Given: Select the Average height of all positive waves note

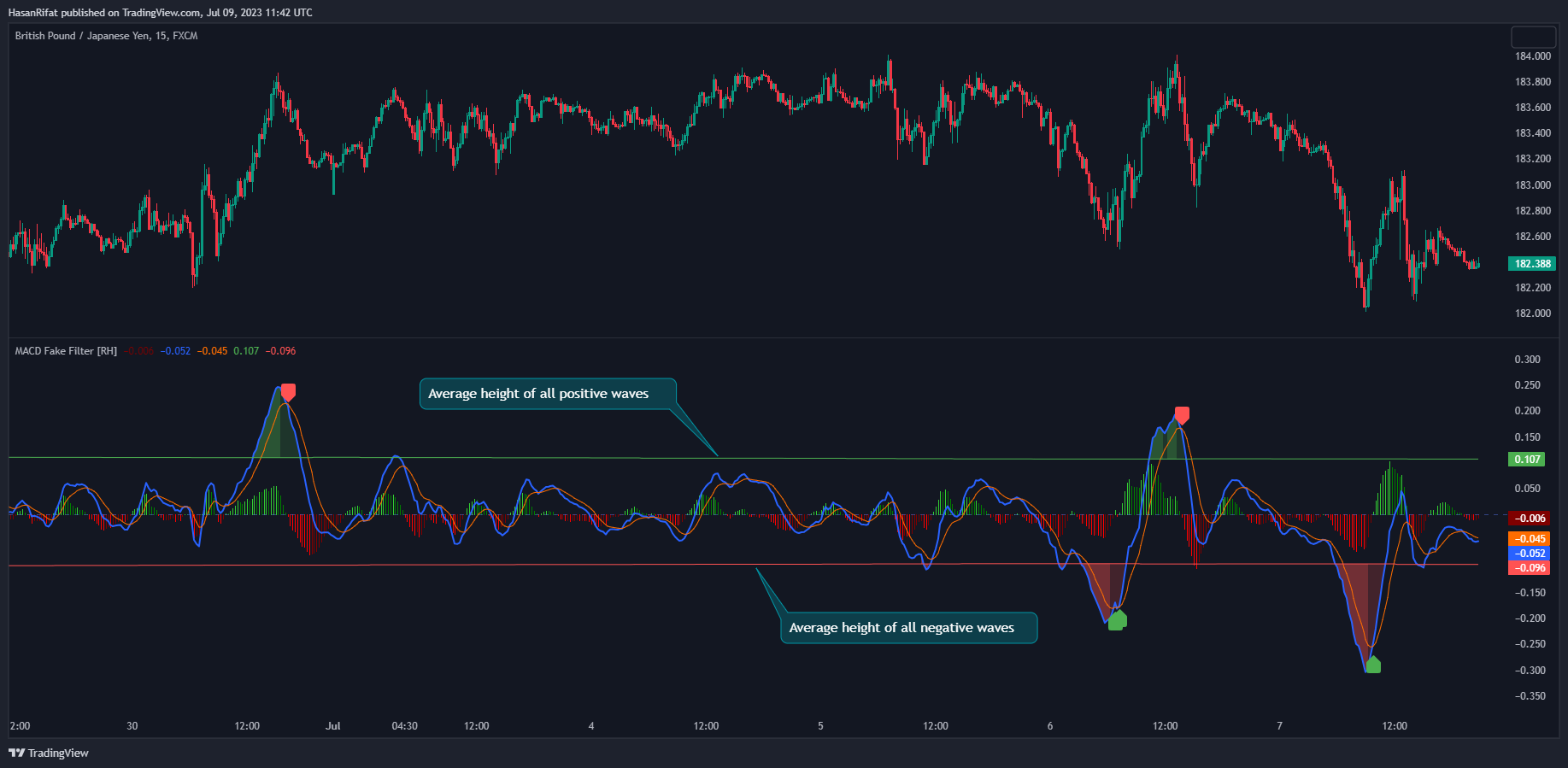Looking at the screenshot, I should point(548,394).
